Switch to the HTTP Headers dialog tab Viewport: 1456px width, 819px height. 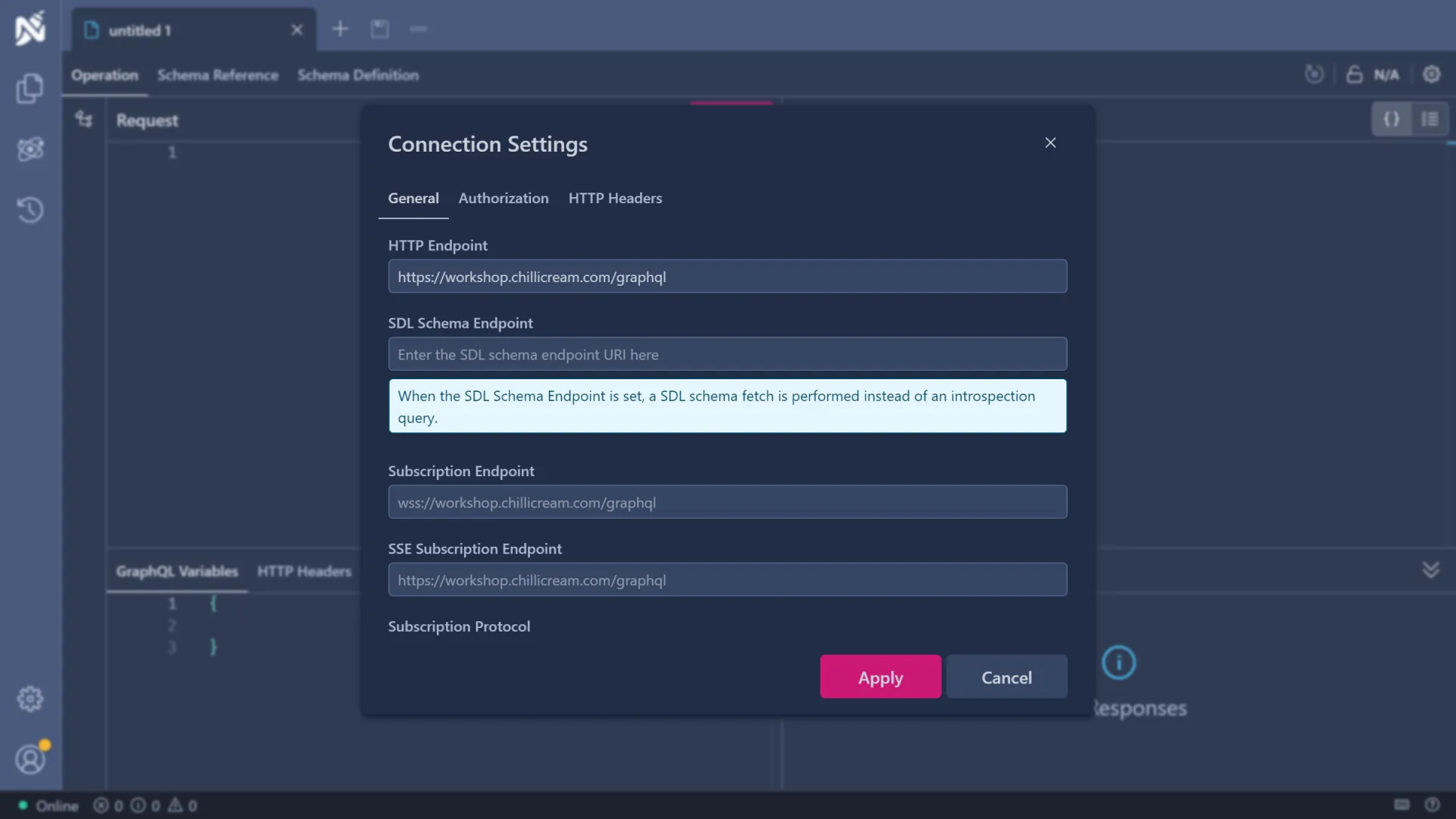pos(615,198)
